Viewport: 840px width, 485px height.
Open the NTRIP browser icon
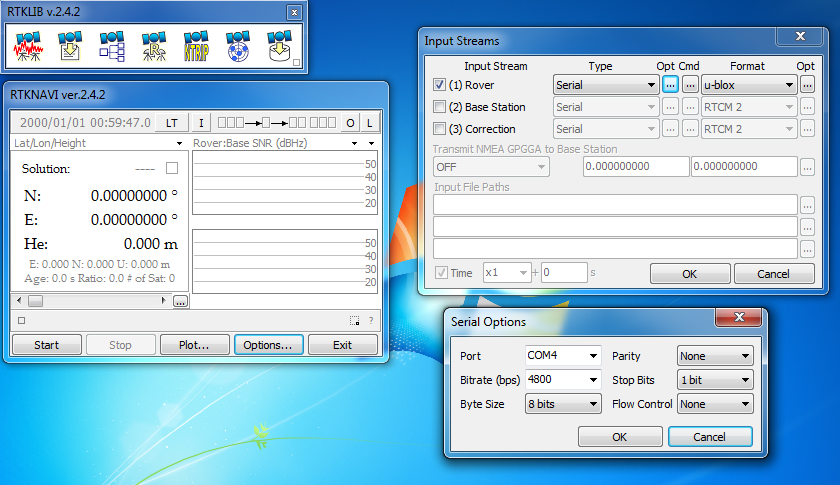[x=196, y=46]
